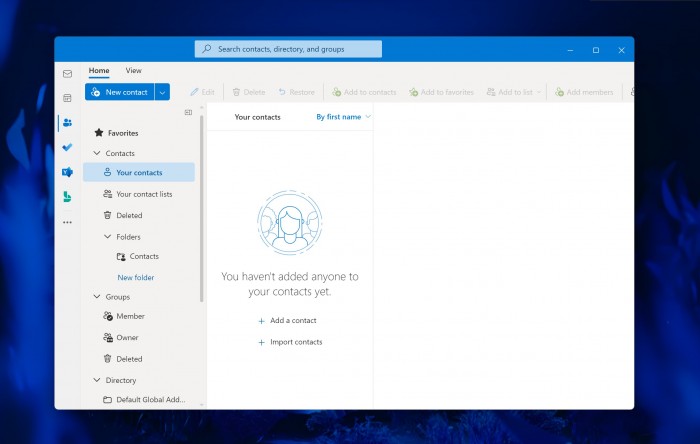Viewport: 700px width, 444px height.
Task: Show more apps via three-dot icon
Action: pos(67,222)
